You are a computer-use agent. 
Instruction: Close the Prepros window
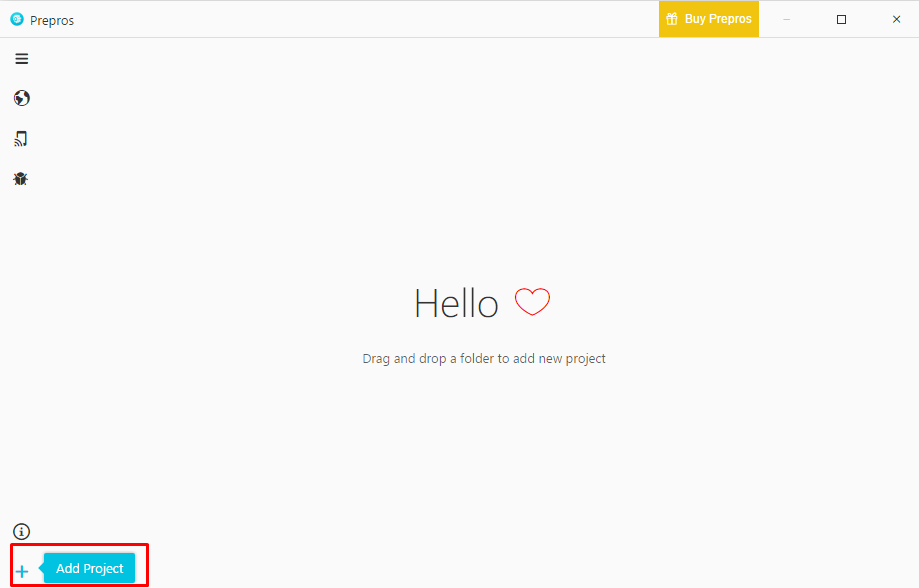pos(896,19)
